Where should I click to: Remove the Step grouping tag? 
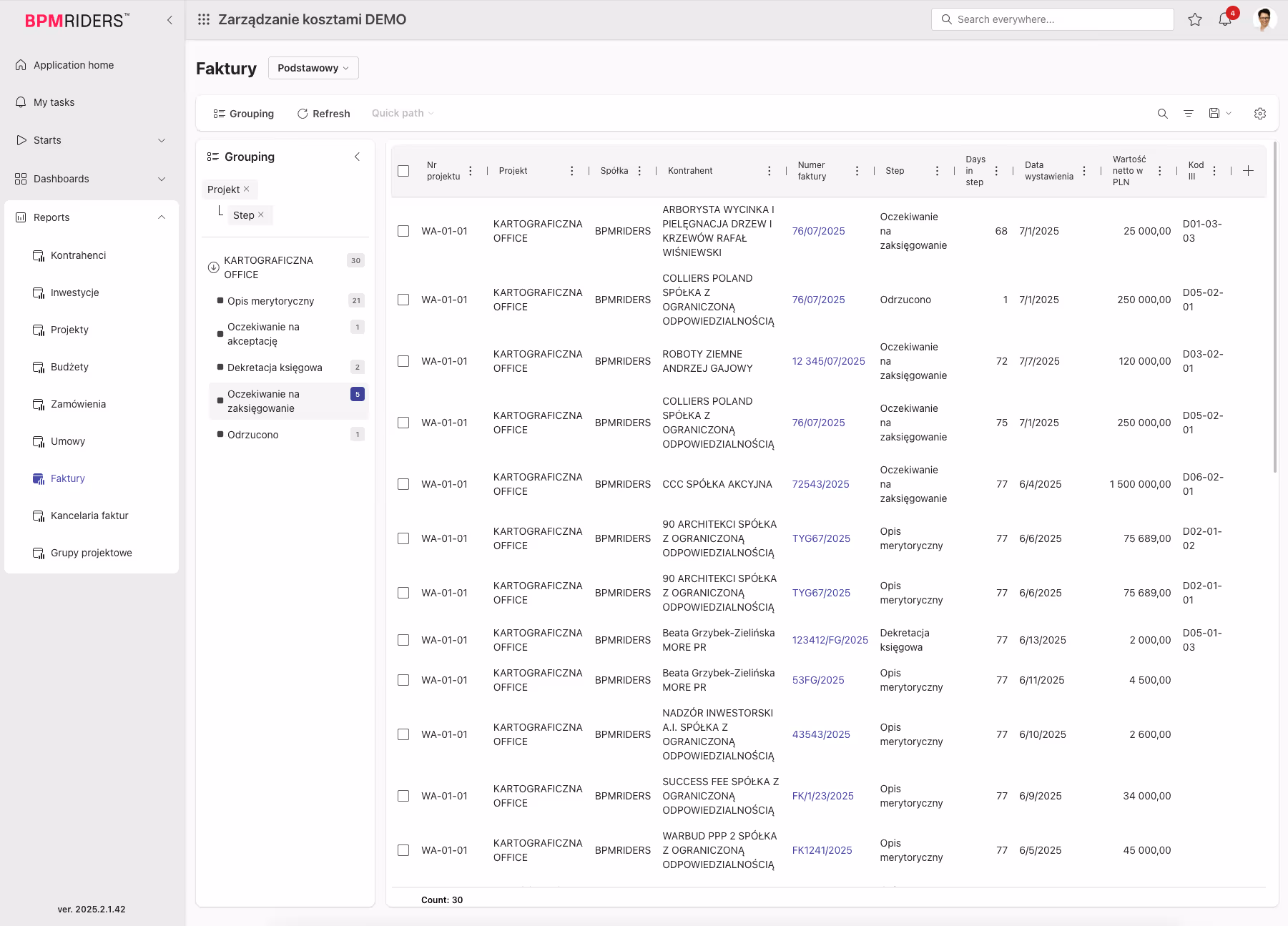coord(261,215)
